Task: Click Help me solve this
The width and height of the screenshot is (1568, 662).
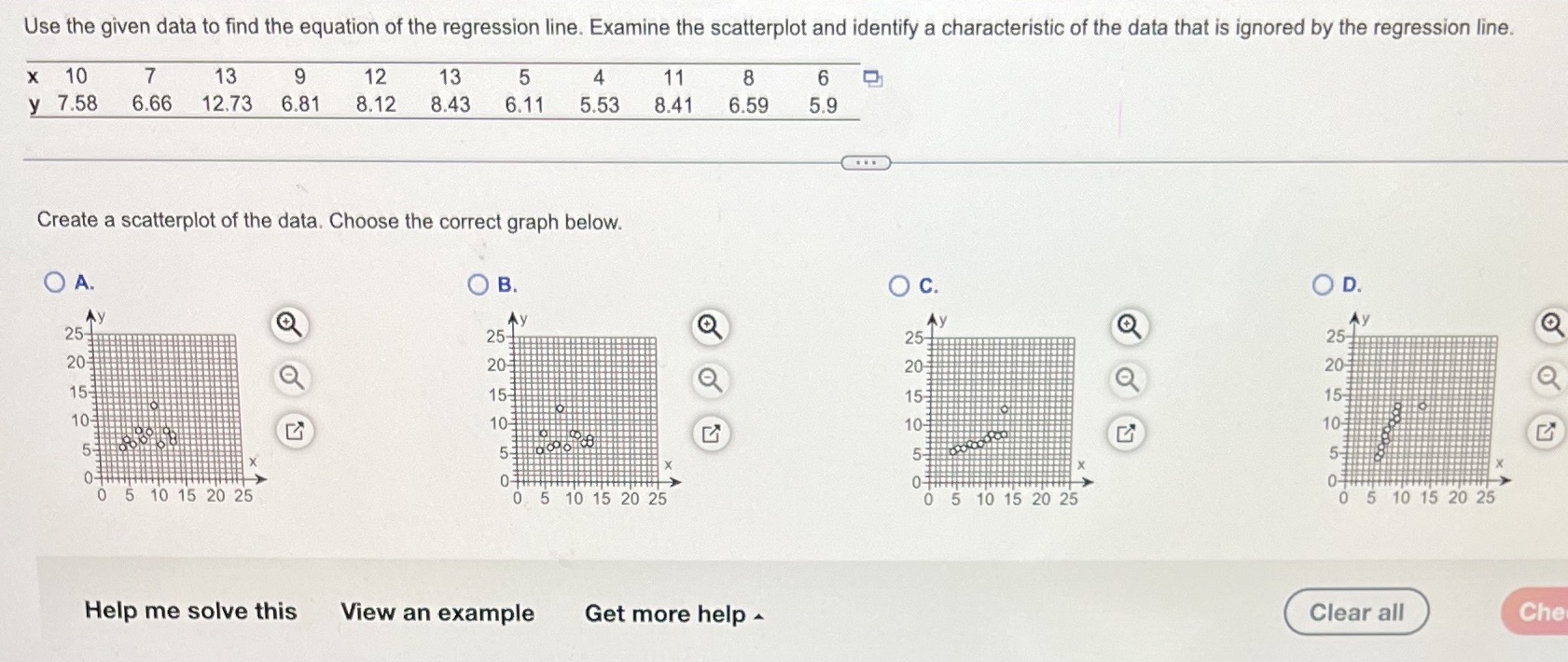Action: pos(189,612)
